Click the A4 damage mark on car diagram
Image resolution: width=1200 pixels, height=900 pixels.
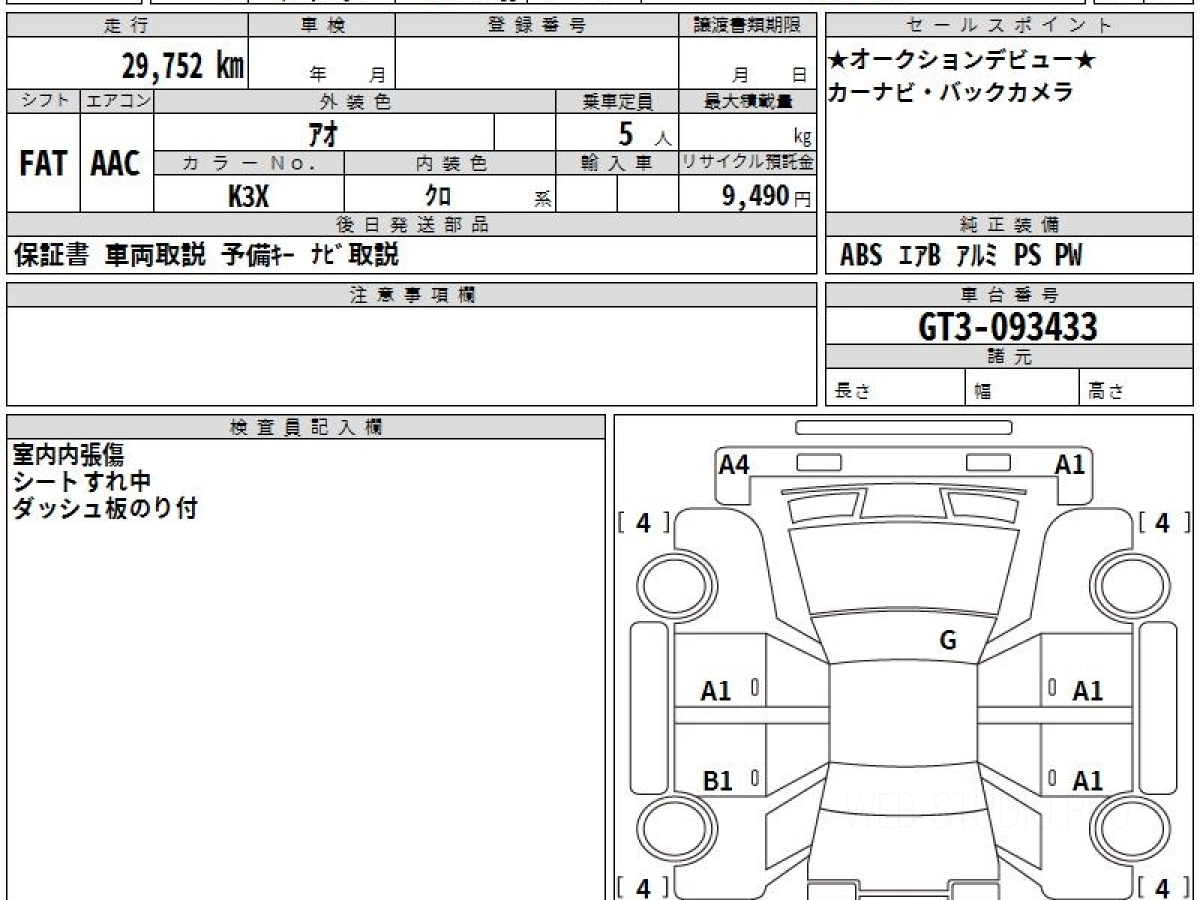pyautogui.click(x=734, y=464)
